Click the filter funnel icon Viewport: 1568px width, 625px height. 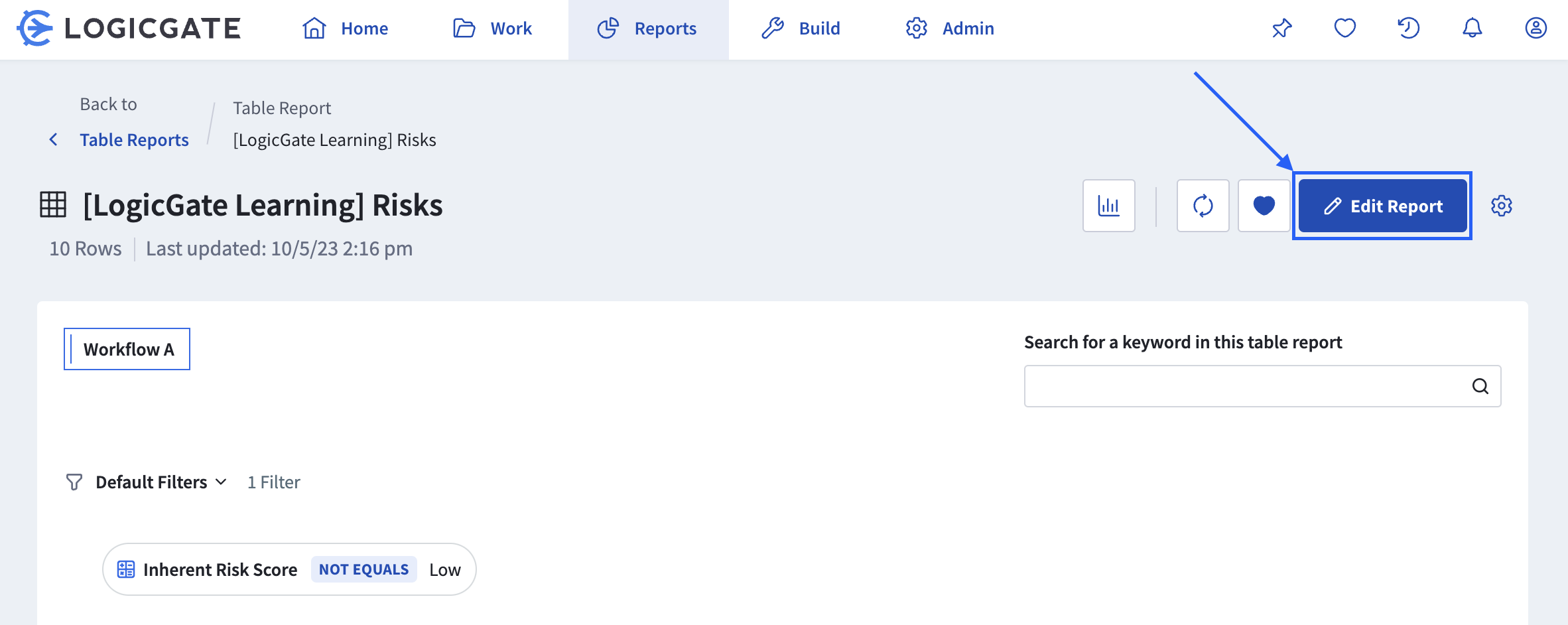click(74, 482)
